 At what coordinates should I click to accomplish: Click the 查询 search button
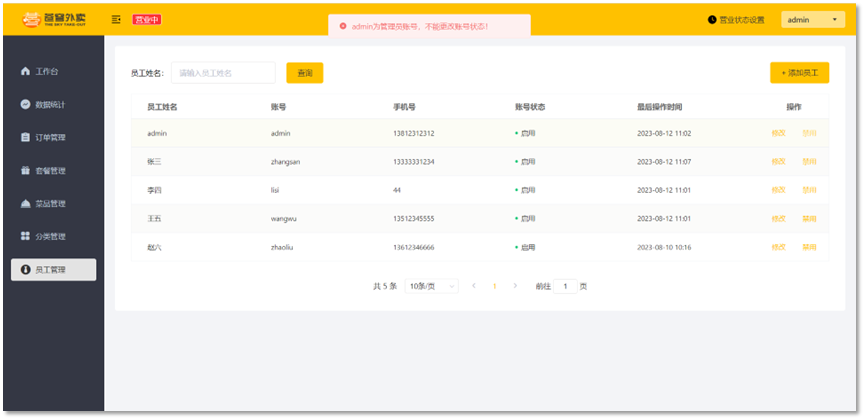(304, 73)
